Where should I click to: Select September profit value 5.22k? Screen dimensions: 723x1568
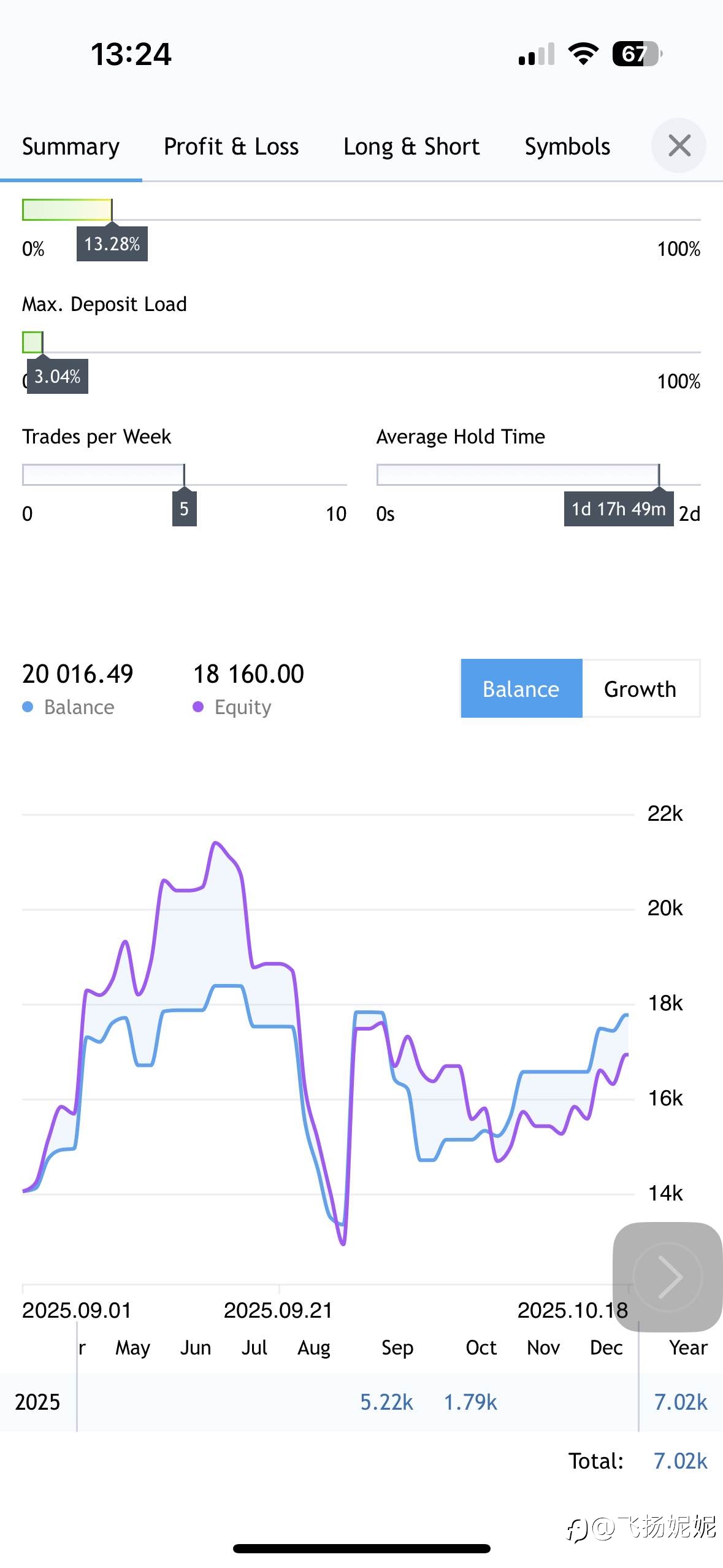pyautogui.click(x=386, y=1402)
